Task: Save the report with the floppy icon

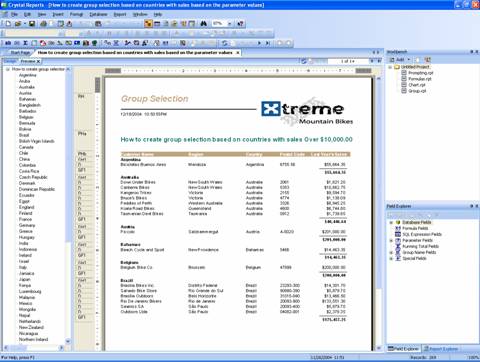Action: point(32,24)
